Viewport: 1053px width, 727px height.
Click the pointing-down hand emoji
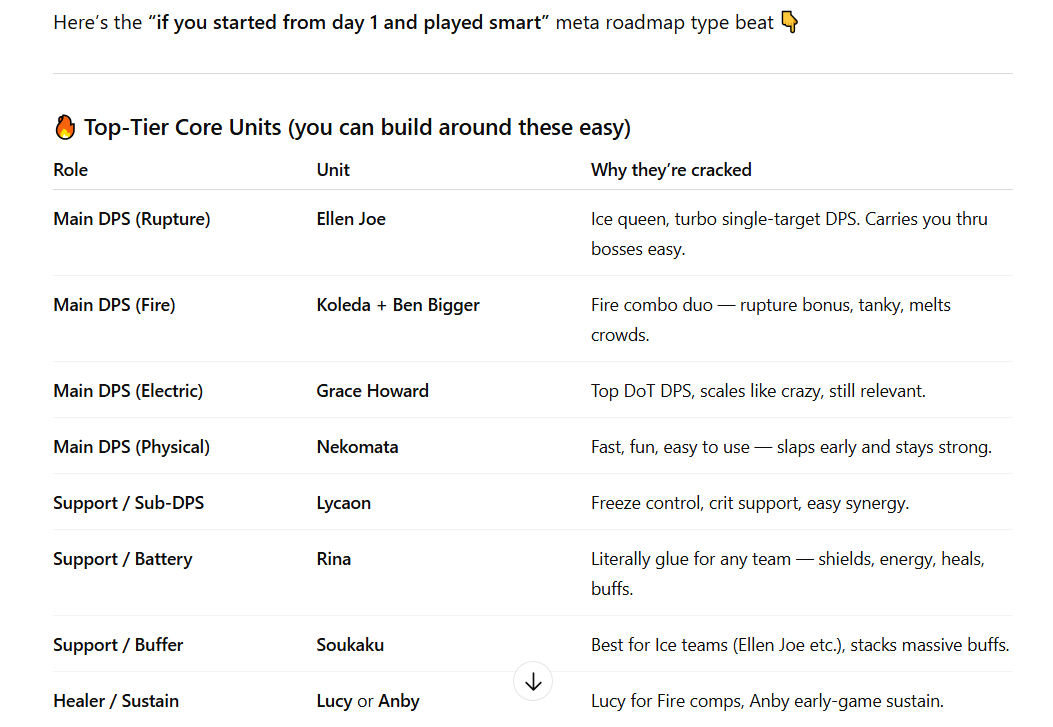pos(789,22)
